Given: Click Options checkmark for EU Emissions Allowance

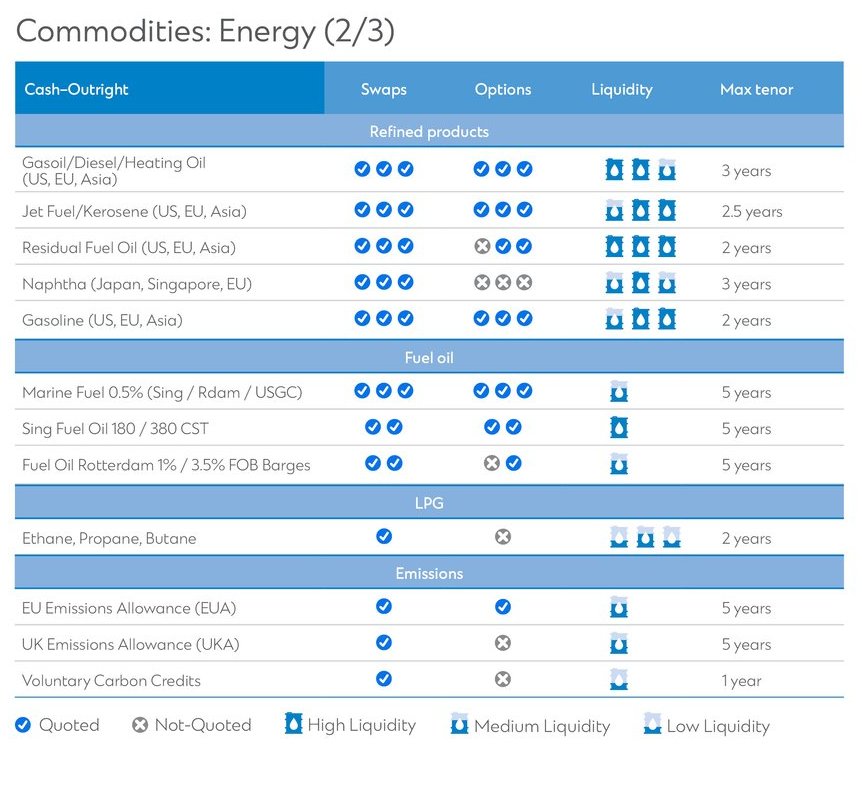Looking at the screenshot, I should click(503, 607).
